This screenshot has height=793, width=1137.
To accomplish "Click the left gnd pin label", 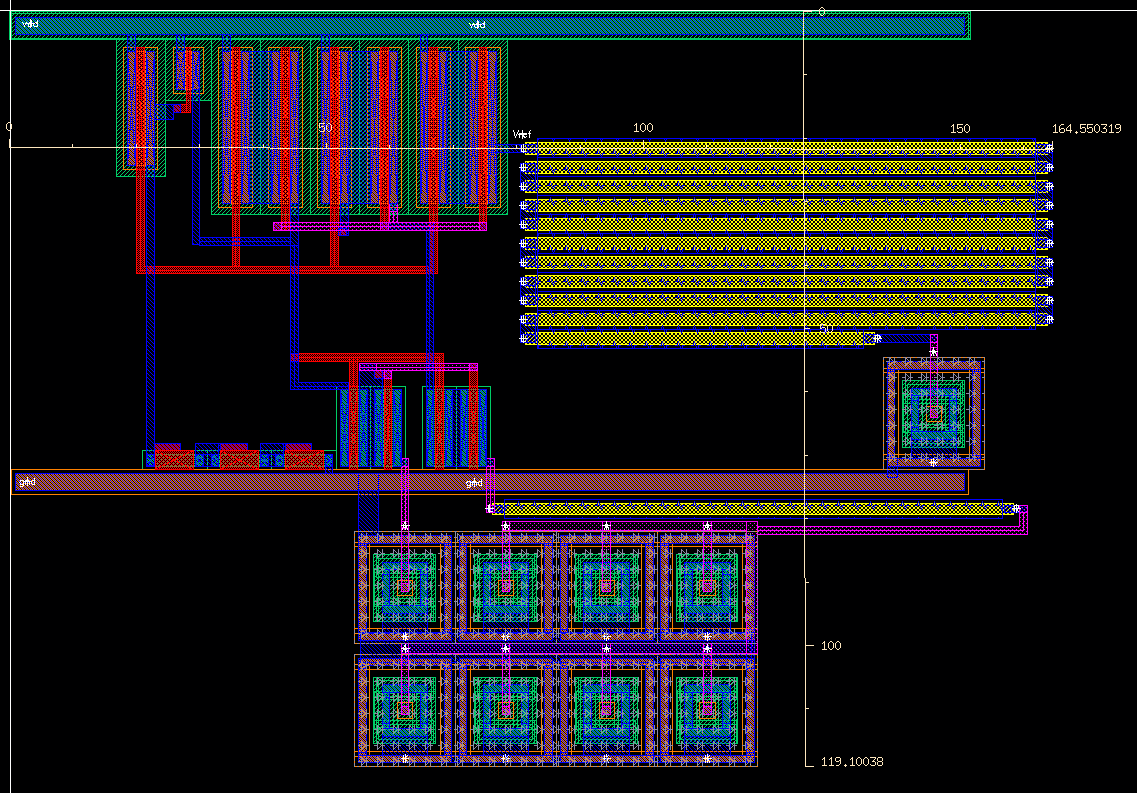I will (x=27, y=483).
